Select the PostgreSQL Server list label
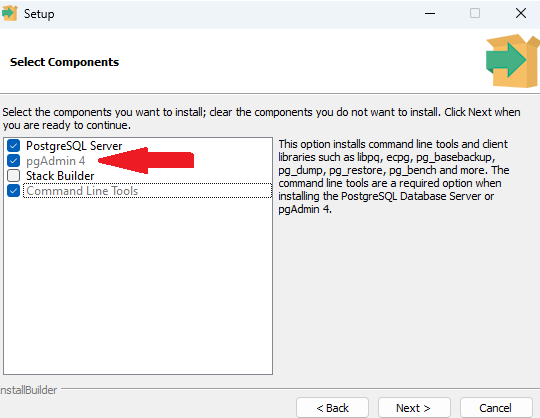 (x=74, y=146)
